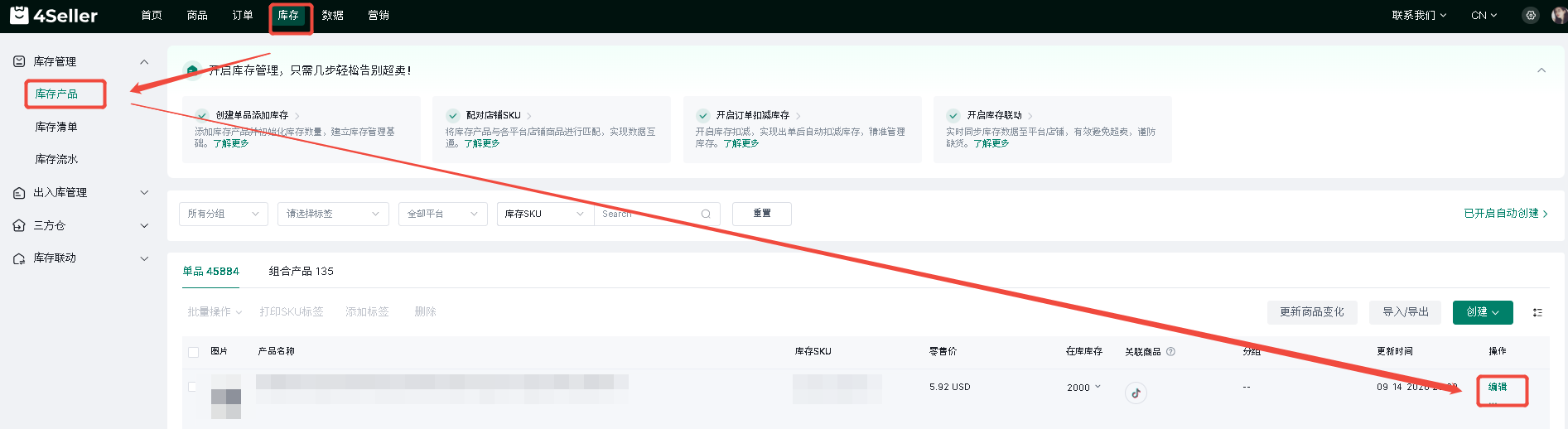
Task: Tick the select-all header checkbox
Action: coord(193,352)
